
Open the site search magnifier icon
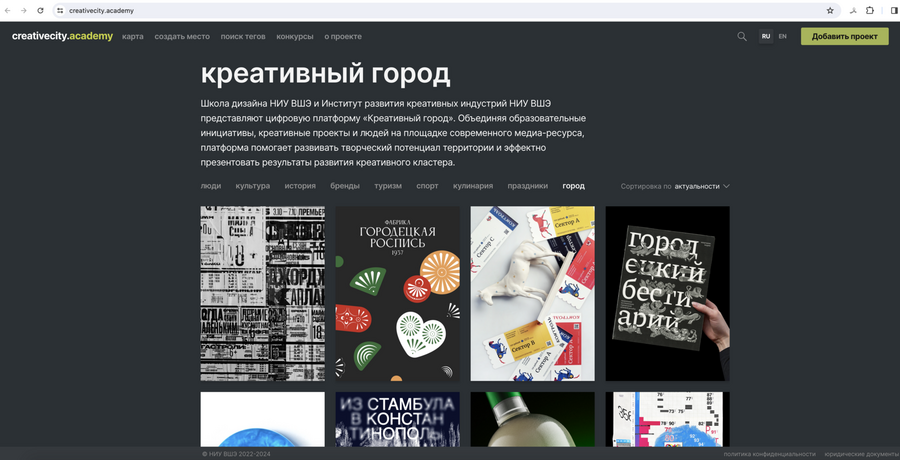742,36
